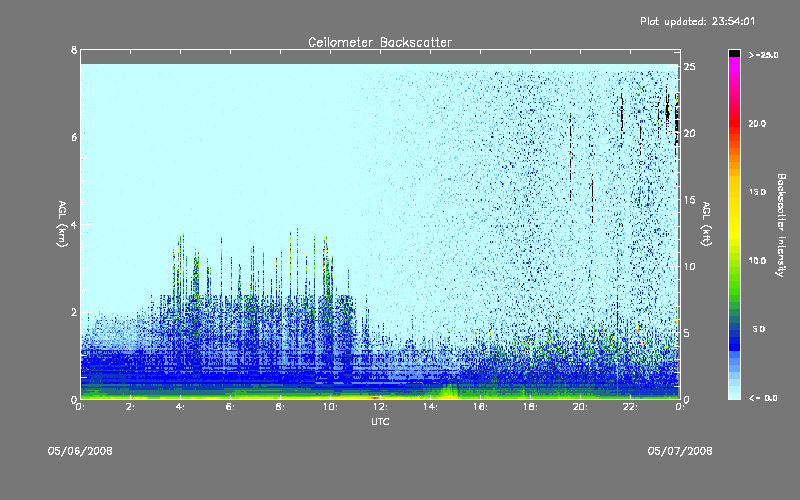
Task: Click the "2" km tick on left axis
Action: tap(74, 312)
